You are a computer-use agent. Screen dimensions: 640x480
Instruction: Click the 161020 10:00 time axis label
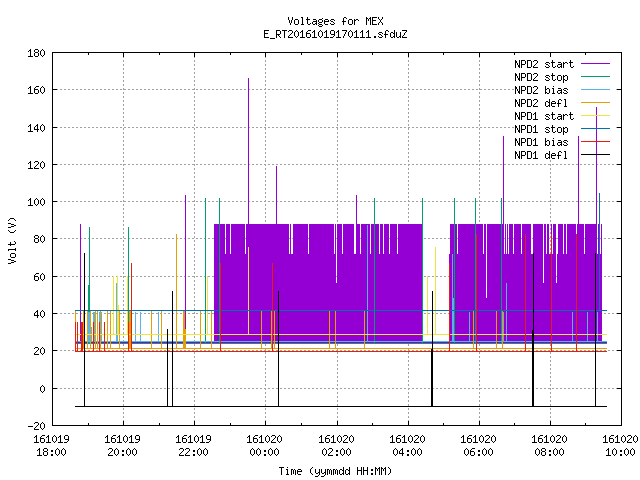(620, 446)
